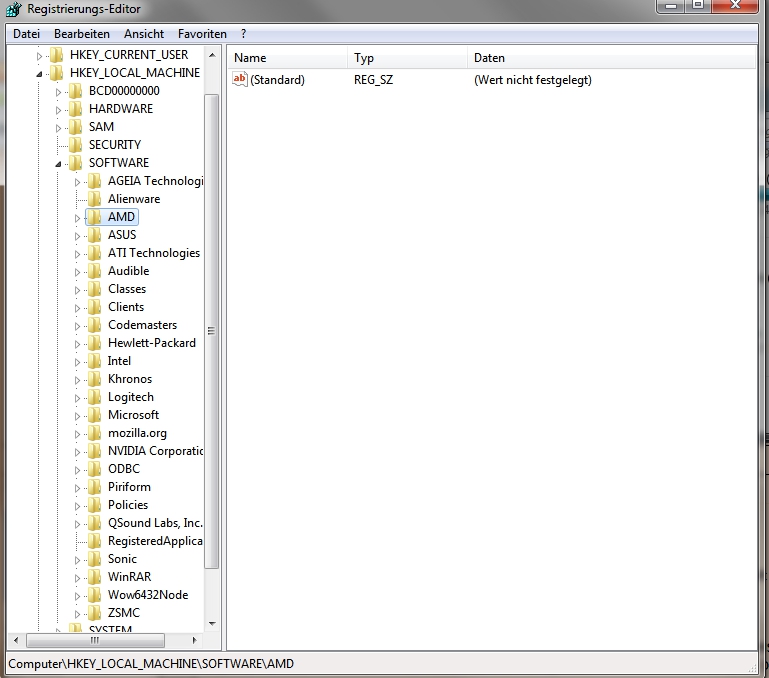Open the Ansicht menu
769x678 pixels.
tap(144, 34)
